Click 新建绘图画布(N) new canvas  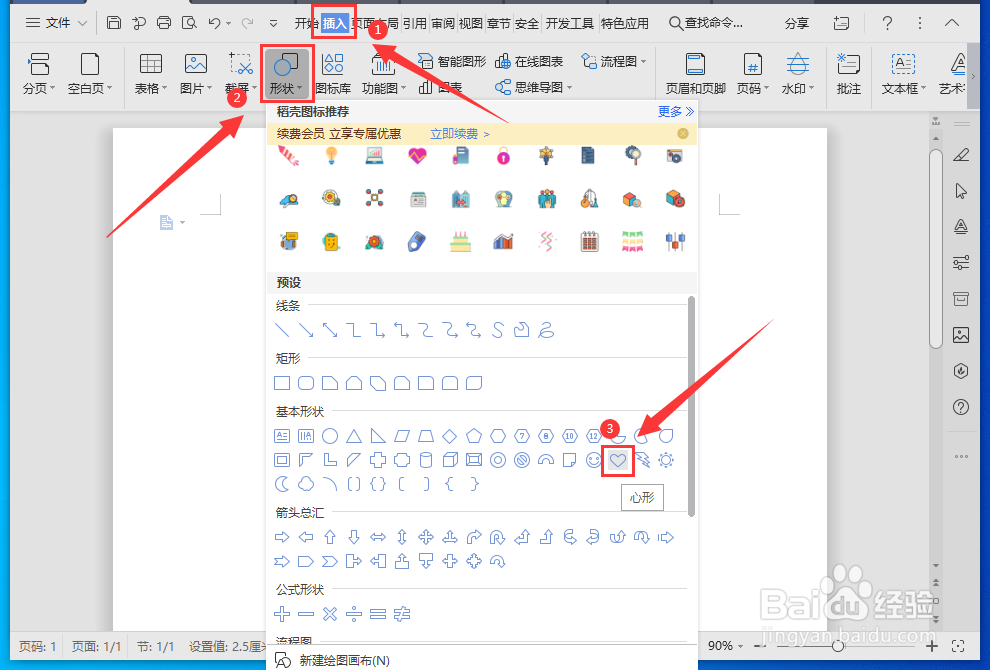333,660
